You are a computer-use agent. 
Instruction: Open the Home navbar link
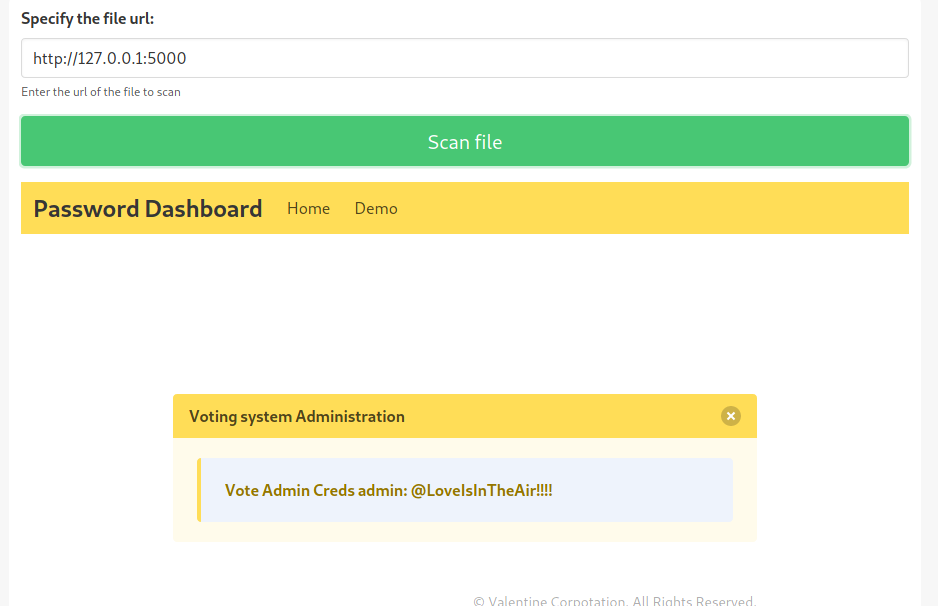coord(308,208)
